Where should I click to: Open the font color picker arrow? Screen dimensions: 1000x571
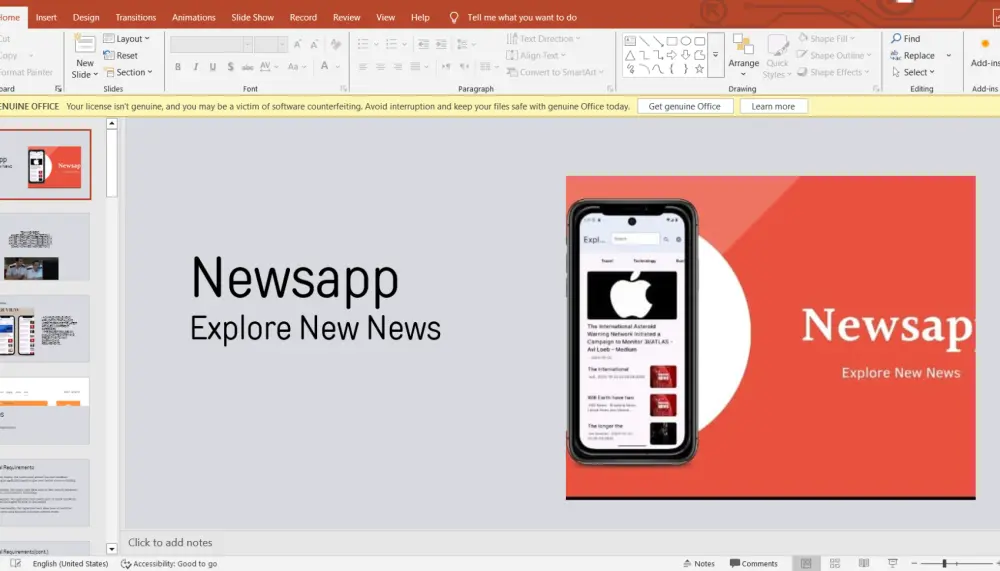pos(338,66)
